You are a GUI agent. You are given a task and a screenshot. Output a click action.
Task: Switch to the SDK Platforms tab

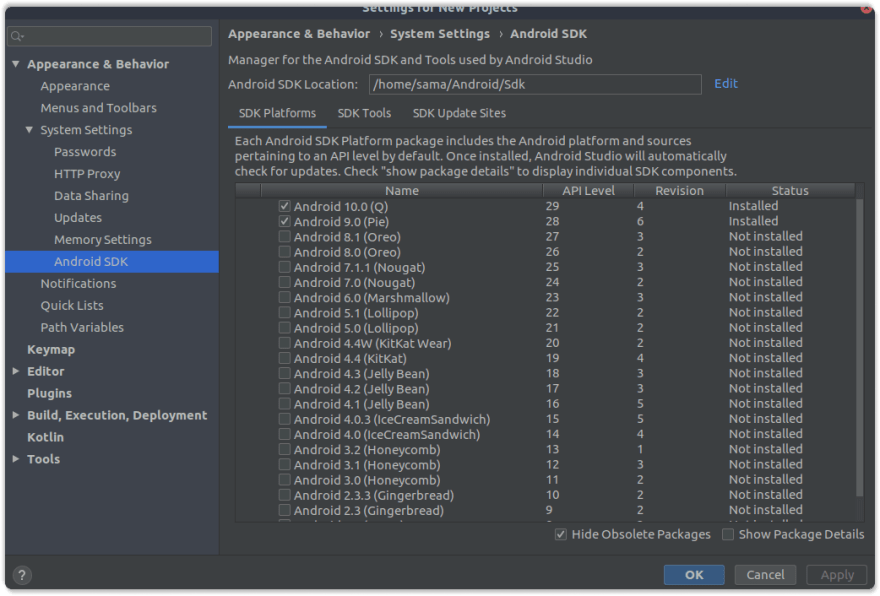point(277,113)
